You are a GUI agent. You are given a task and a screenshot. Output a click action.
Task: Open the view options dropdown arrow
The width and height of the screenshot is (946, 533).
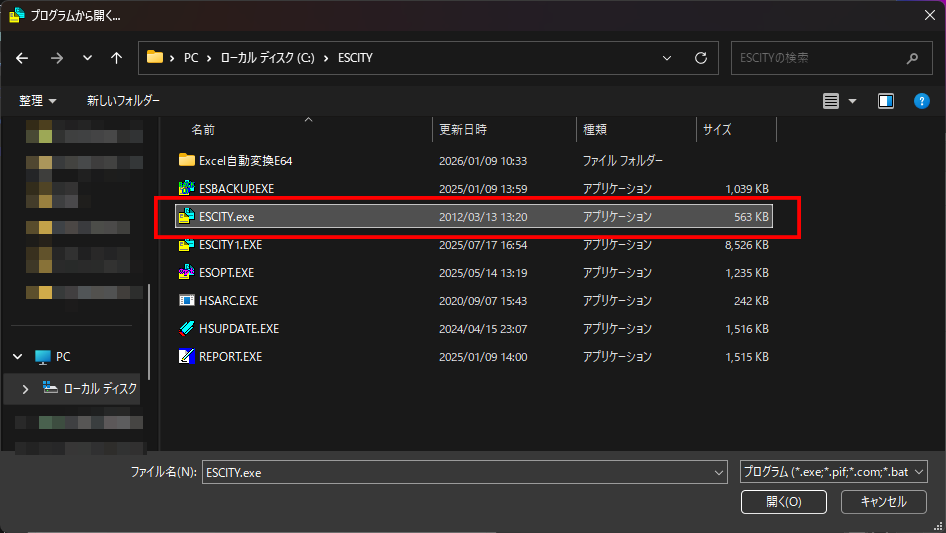point(852,101)
